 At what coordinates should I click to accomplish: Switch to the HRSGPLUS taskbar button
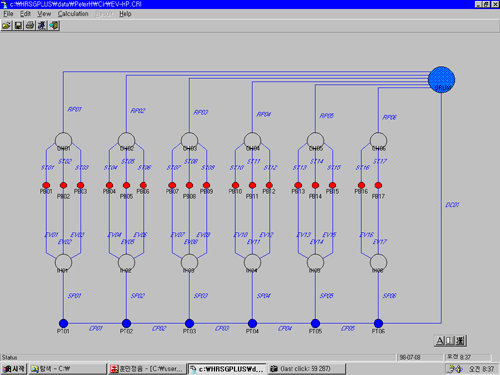pos(227,369)
